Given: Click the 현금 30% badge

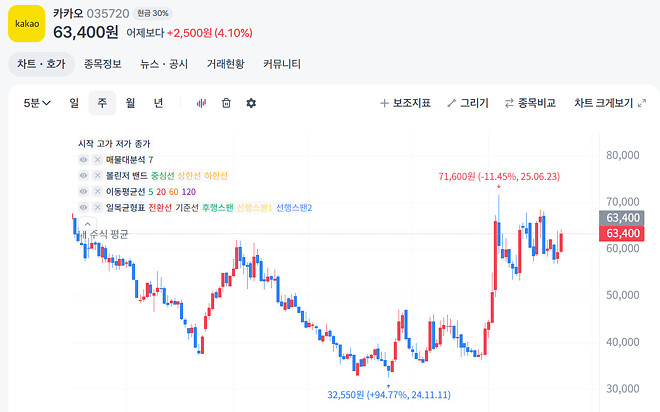Looking at the screenshot, I should pyautogui.click(x=153, y=13).
